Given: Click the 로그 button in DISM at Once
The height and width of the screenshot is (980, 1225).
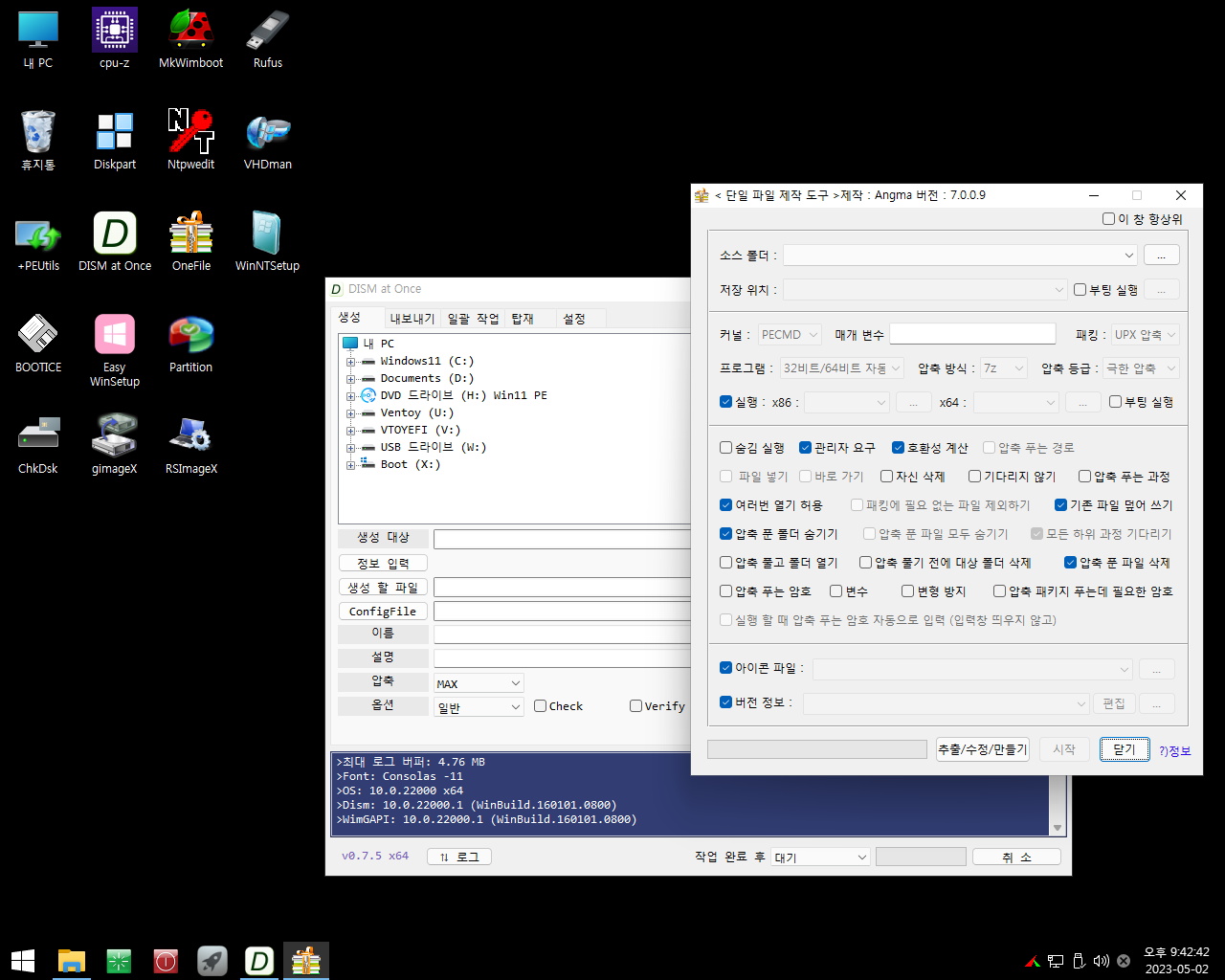Looking at the screenshot, I should click(x=459, y=857).
